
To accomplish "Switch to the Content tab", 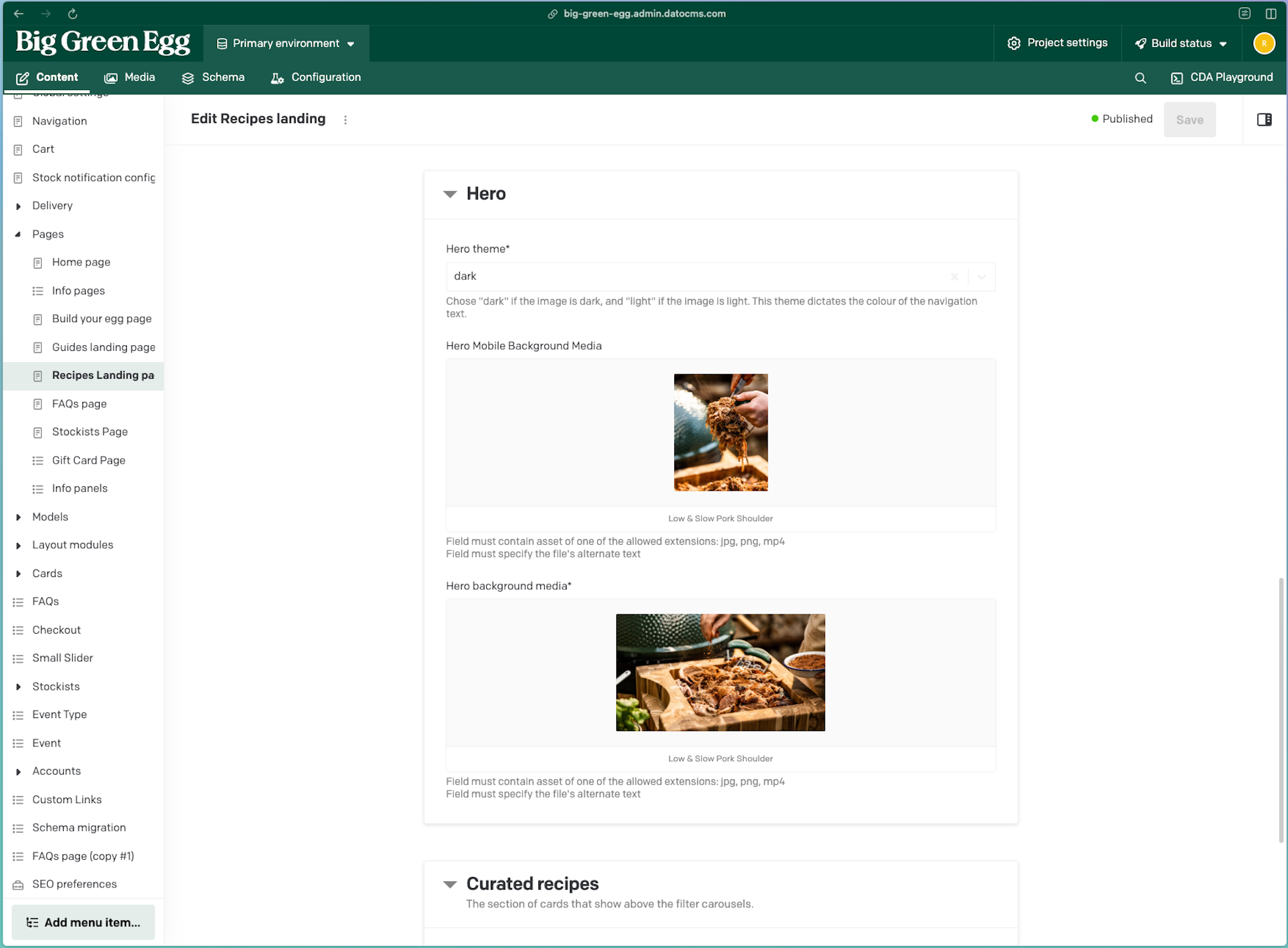I will point(47,77).
